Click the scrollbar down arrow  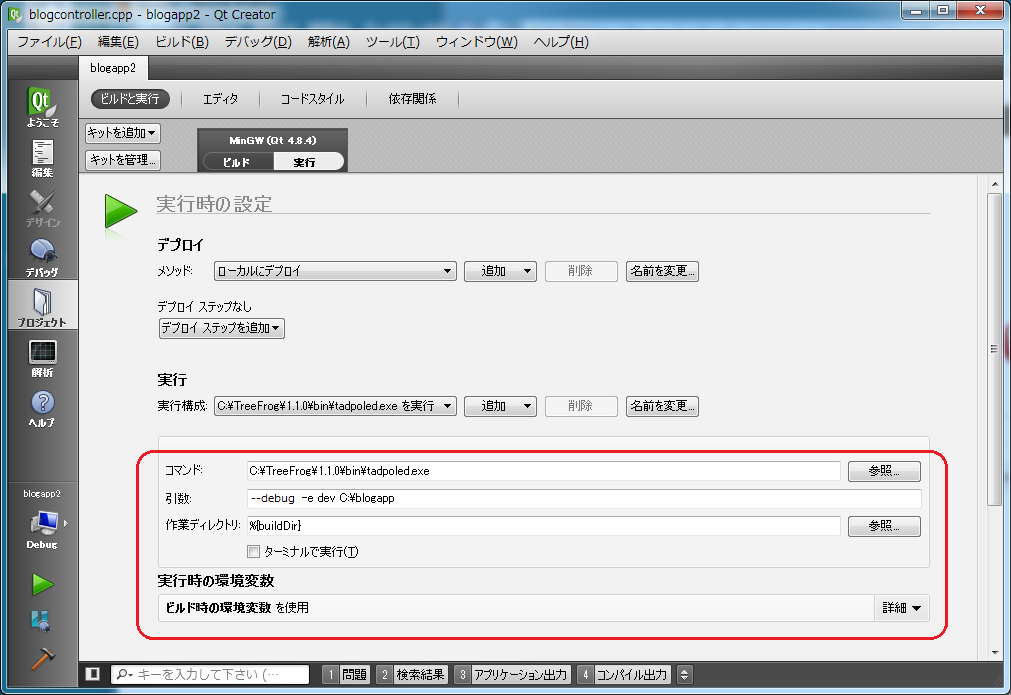[994, 653]
